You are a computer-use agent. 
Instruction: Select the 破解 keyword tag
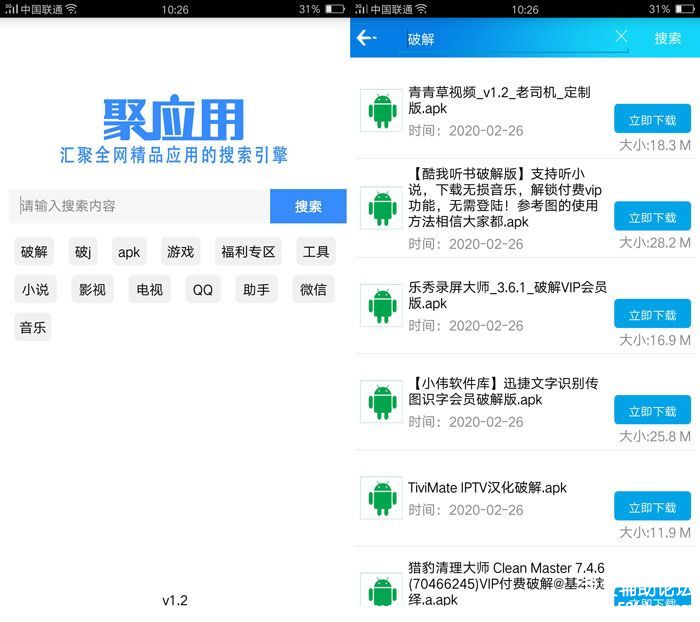pyautogui.click(x=34, y=251)
